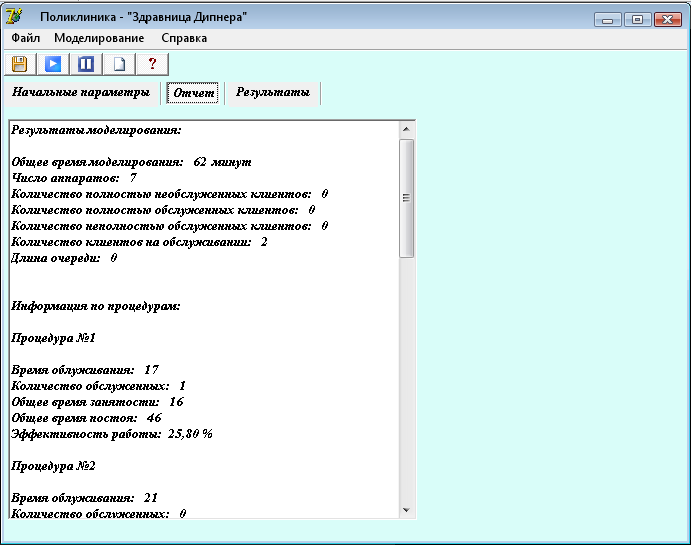Go to the Результаты tab
The width and height of the screenshot is (691, 545).
tap(273, 93)
